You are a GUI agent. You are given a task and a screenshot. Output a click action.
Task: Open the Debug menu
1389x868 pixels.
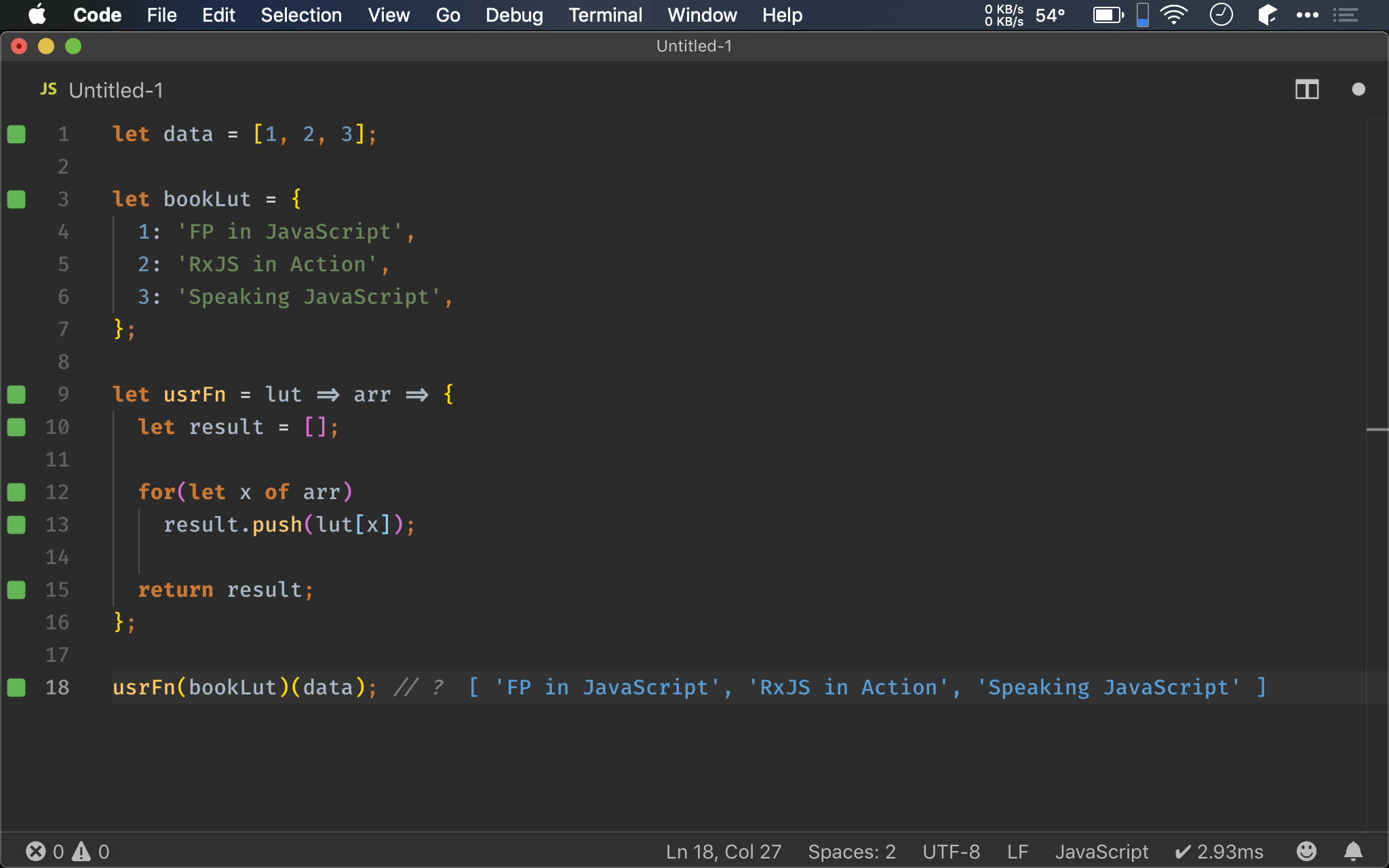(x=514, y=15)
